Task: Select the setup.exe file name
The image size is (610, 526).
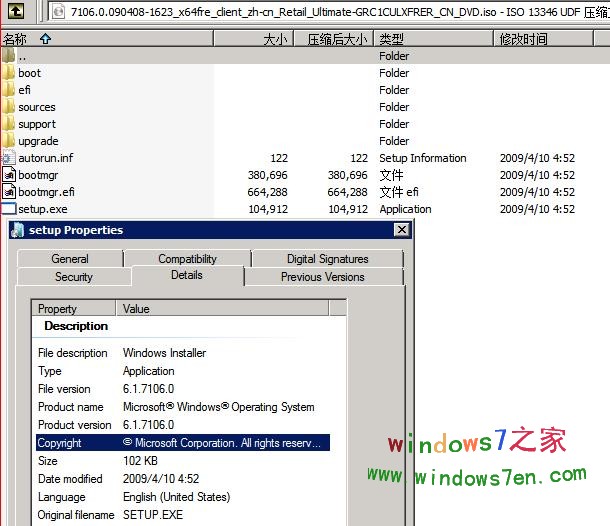Action: [x=43, y=209]
